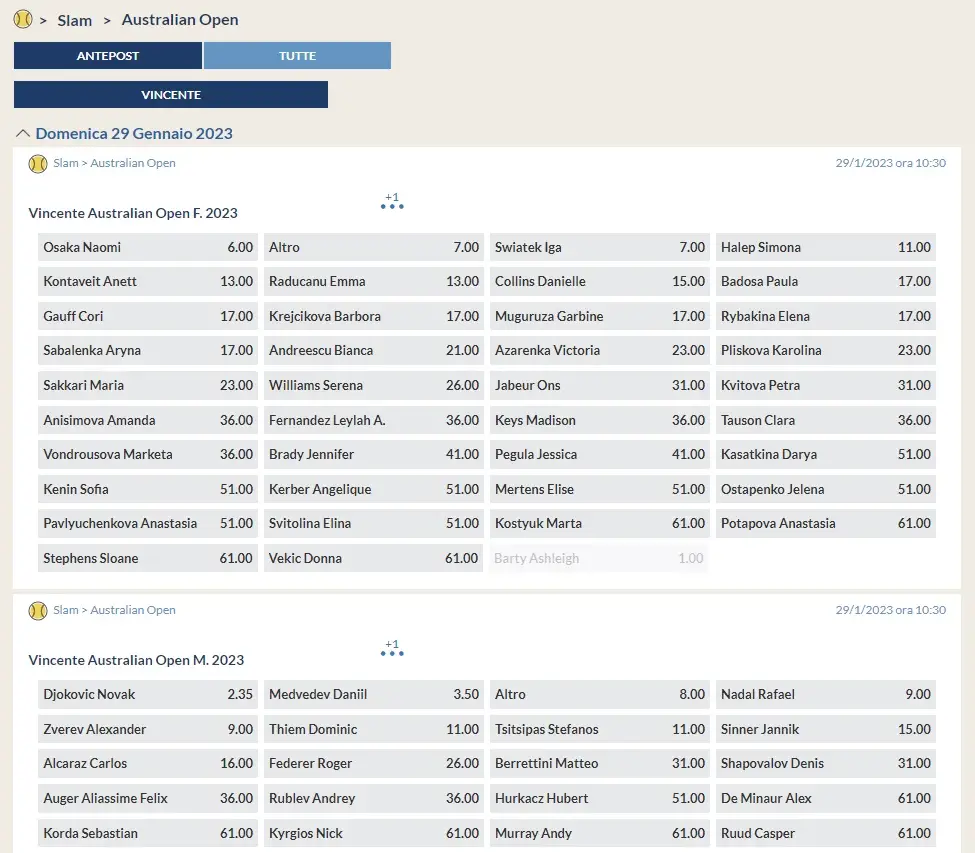Go to Slam in the top breadcrumb

tap(75, 21)
